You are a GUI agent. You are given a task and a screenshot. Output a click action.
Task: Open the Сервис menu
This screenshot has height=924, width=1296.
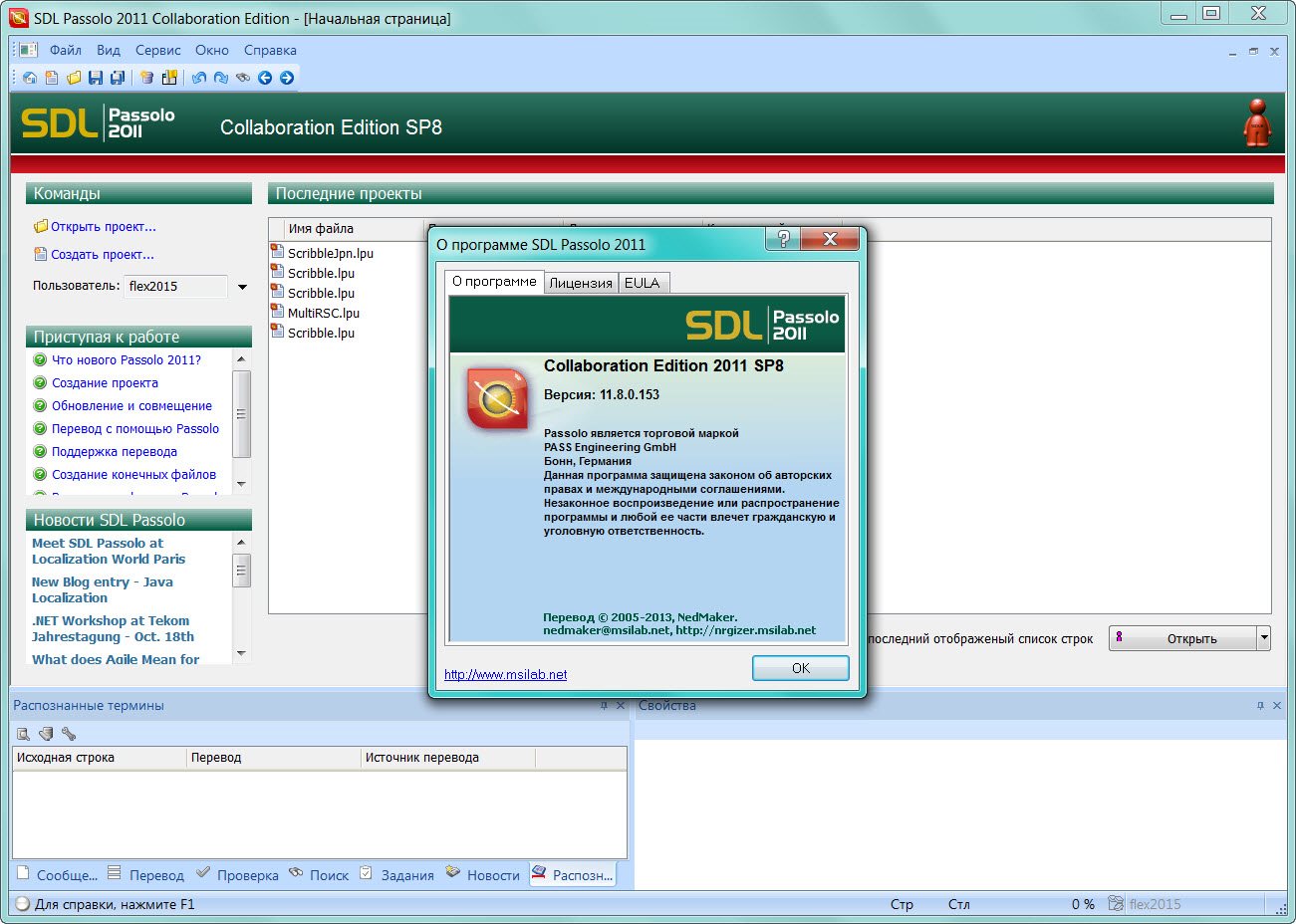158,50
